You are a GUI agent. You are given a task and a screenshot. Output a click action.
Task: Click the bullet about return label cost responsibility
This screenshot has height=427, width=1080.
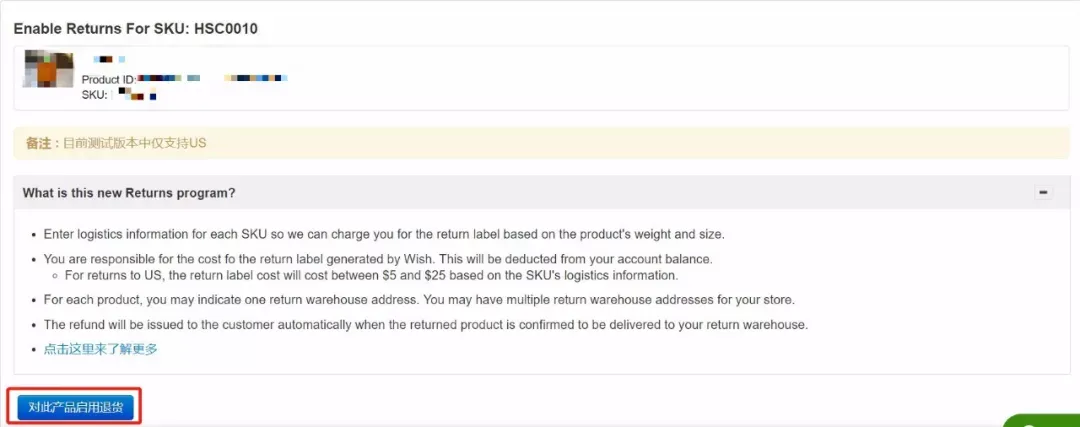click(377, 260)
